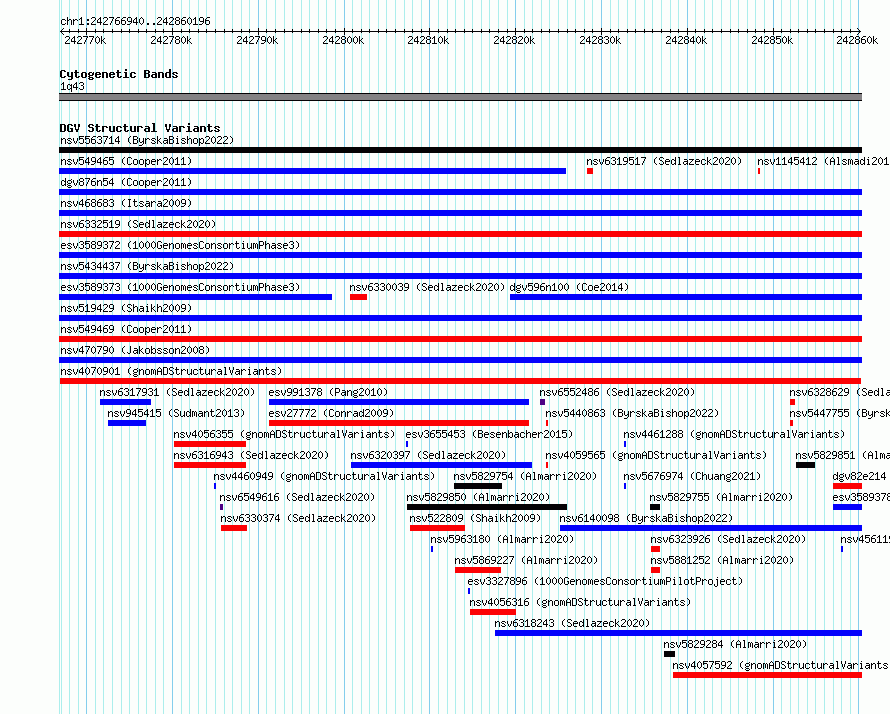This screenshot has width=890, height=714.
Task: Click nsv6330374 (Sedlazeck2020) label
Action: 298,518
